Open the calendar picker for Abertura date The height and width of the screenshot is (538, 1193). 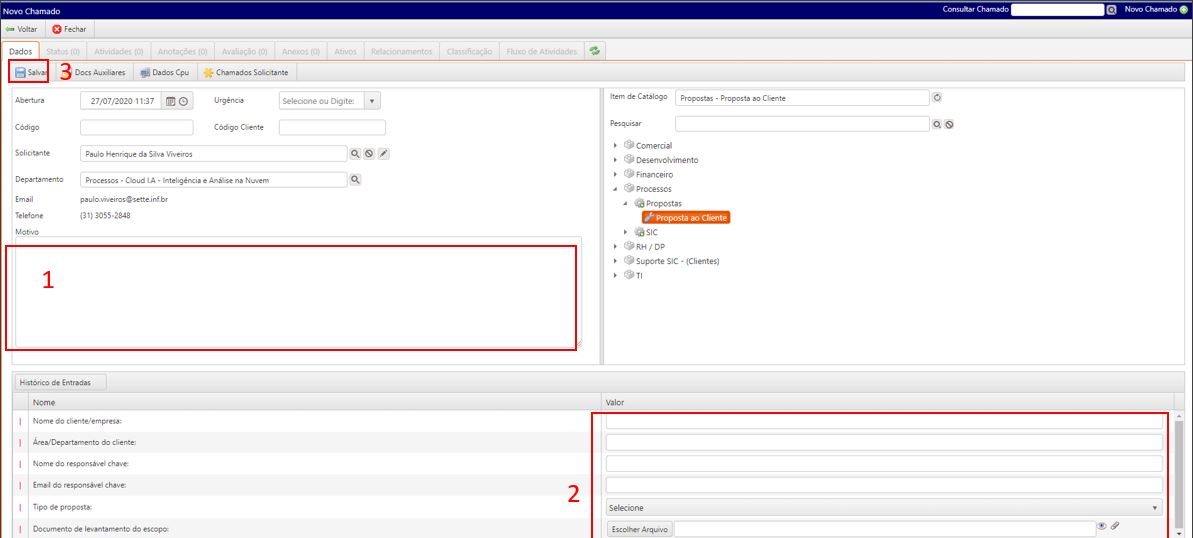170,101
